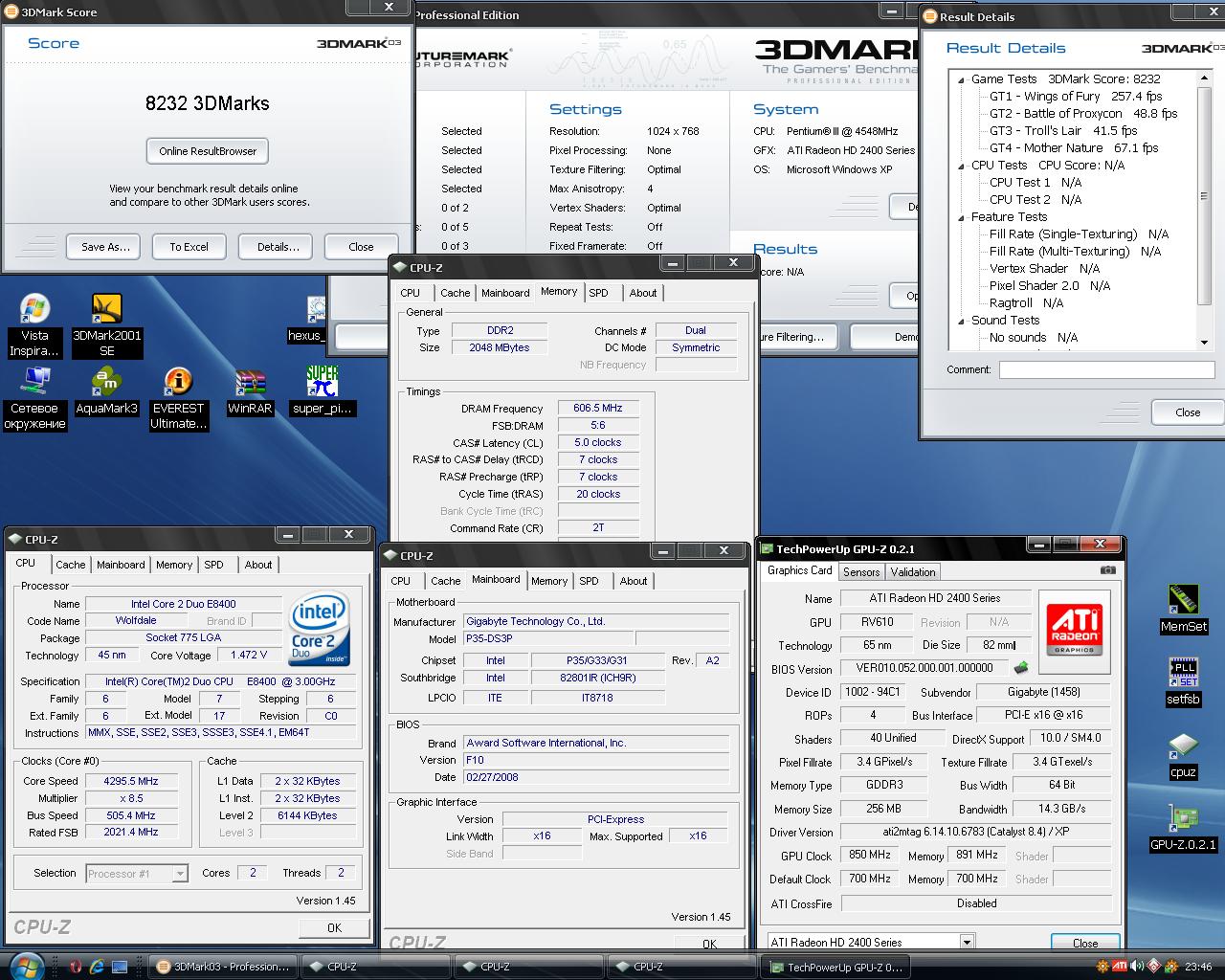Open the Processor #1 selection dropdown
The height and width of the screenshot is (980, 1225).
[x=179, y=874]
